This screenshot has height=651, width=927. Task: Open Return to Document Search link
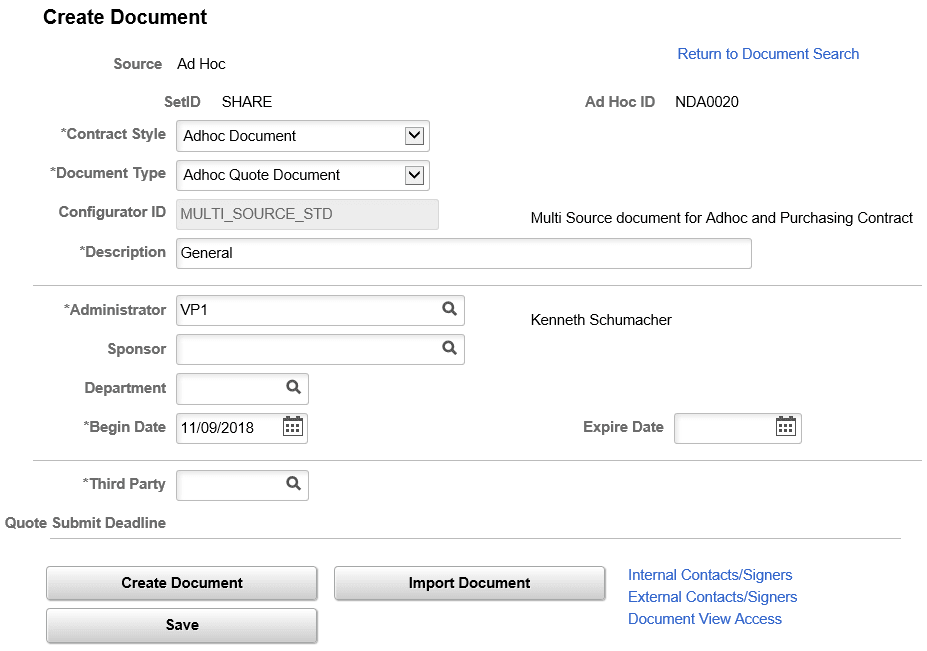[768, 53]
